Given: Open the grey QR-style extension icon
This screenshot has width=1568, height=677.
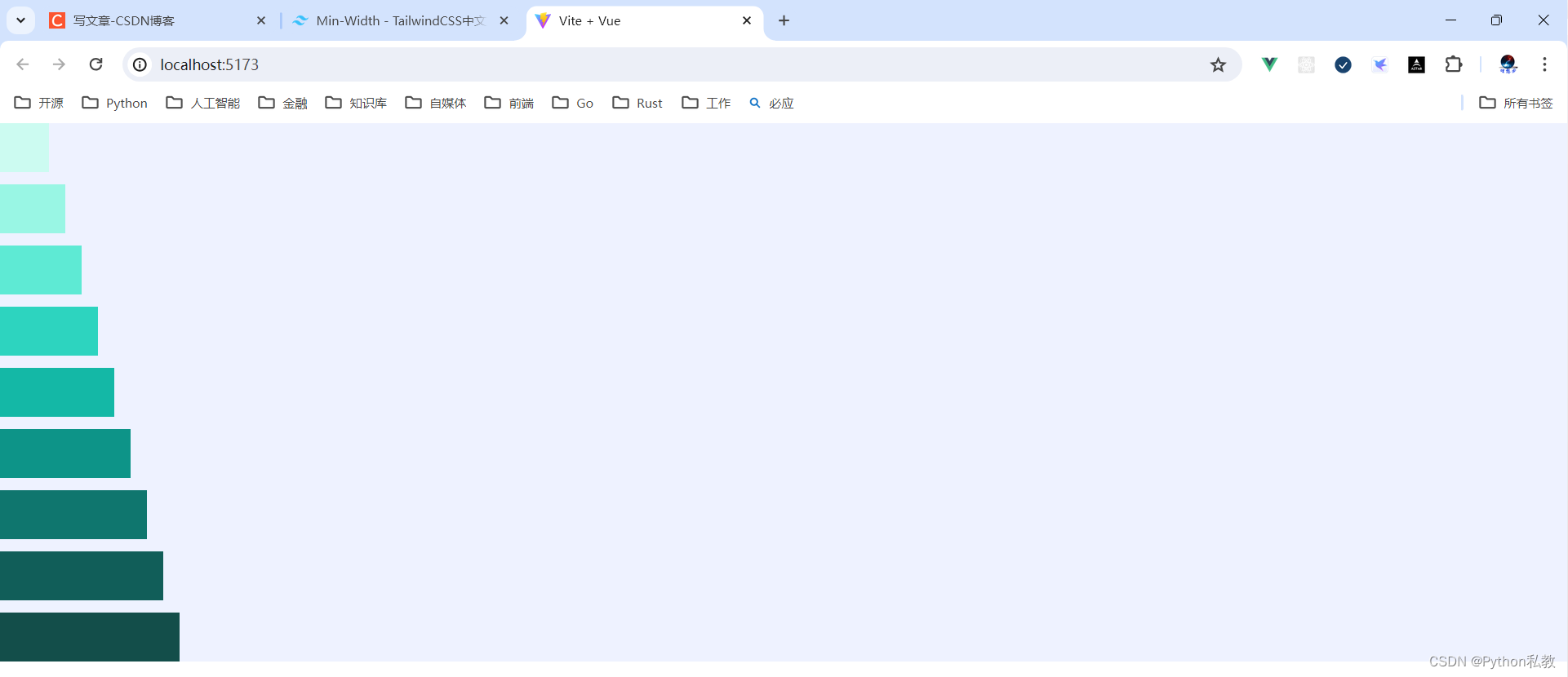Looking at the screenshot, I should 1306,64.
